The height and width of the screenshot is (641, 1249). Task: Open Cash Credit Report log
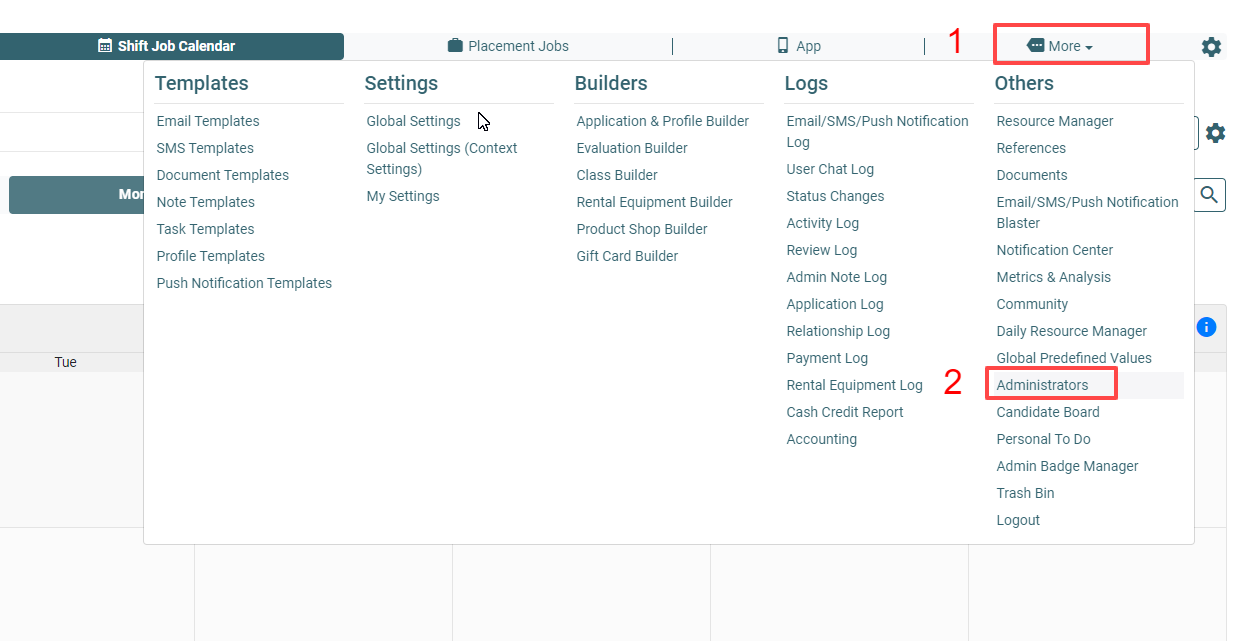tap(844, 412)
